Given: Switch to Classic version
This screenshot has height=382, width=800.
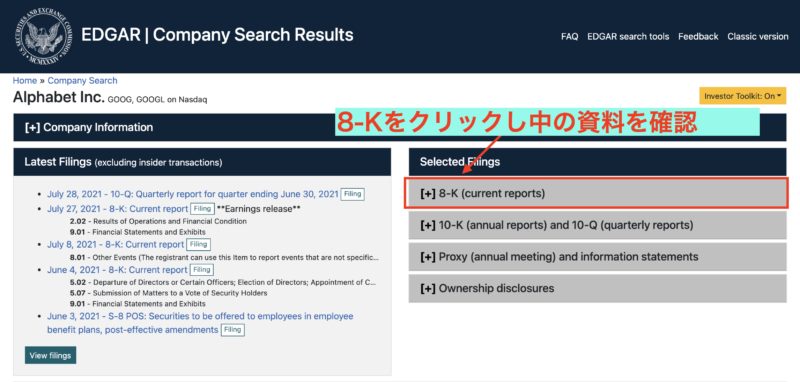Looking at the screenshot, I should tap(758, 37).
